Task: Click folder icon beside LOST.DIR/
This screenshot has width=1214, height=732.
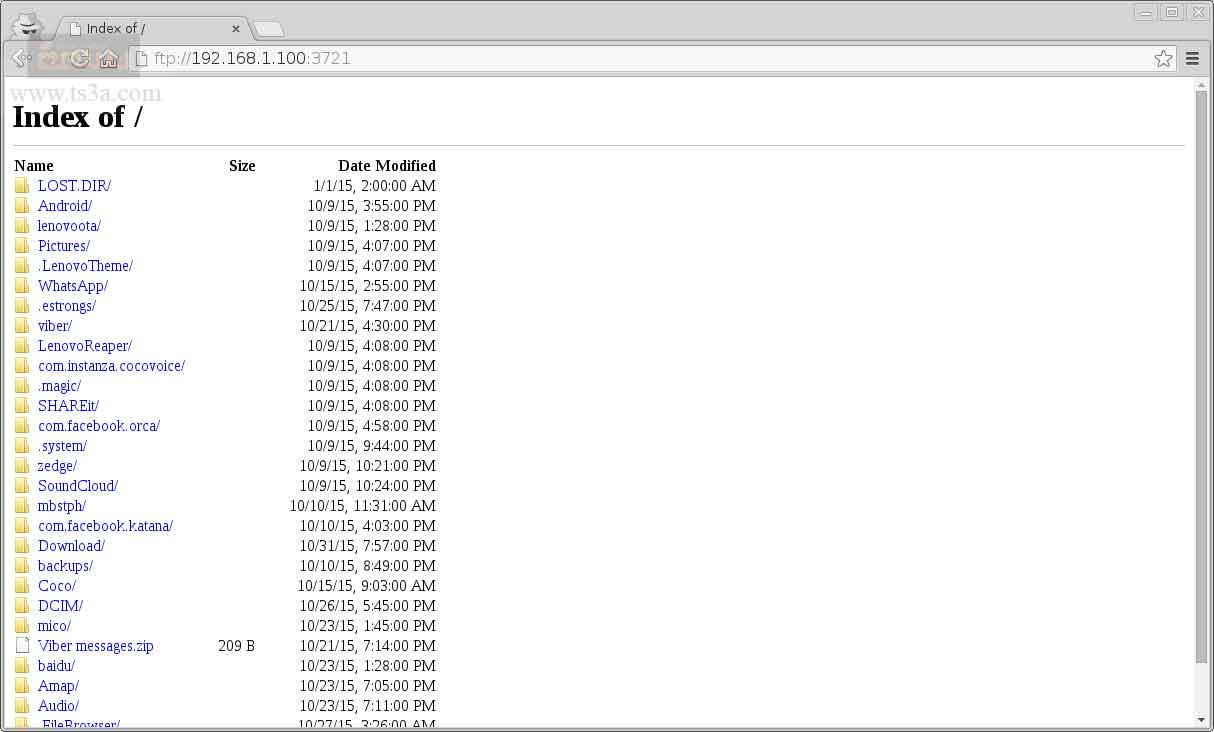Action: [x=22, y=186]
